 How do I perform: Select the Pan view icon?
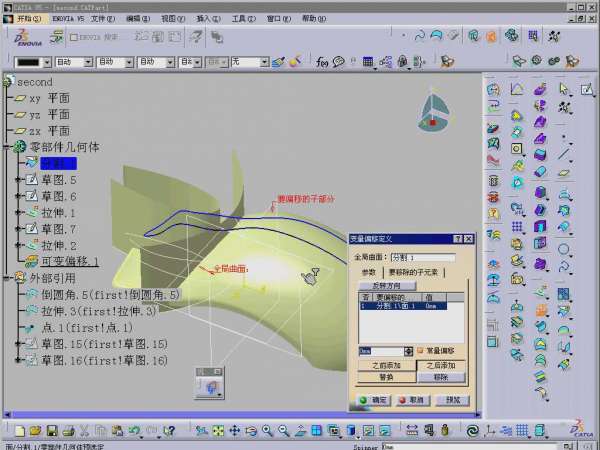(234, 431)
